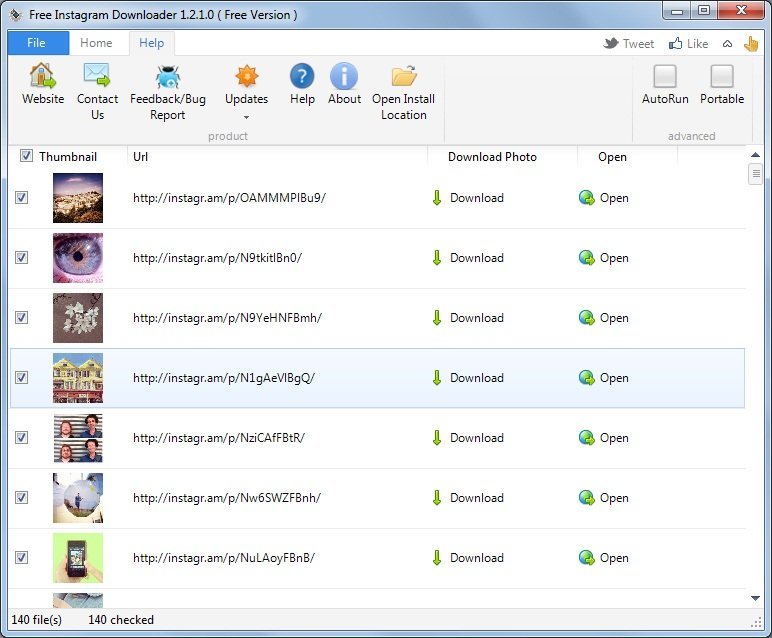Click the scrollbar up arrow
The width and height of the screenshot is (772, 638).
(x=755, y=155)
